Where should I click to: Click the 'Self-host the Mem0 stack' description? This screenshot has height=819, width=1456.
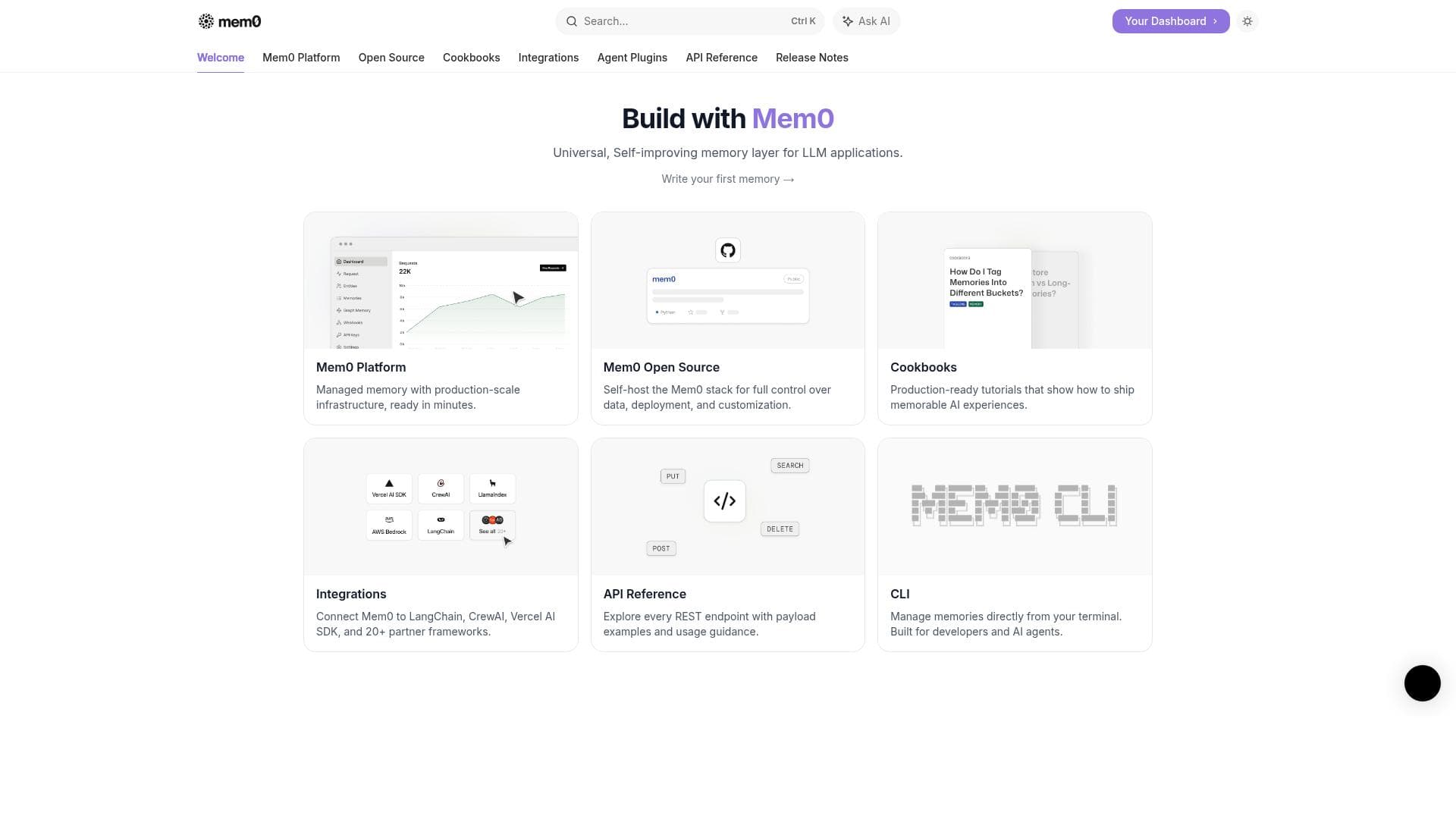coord(717,397)
